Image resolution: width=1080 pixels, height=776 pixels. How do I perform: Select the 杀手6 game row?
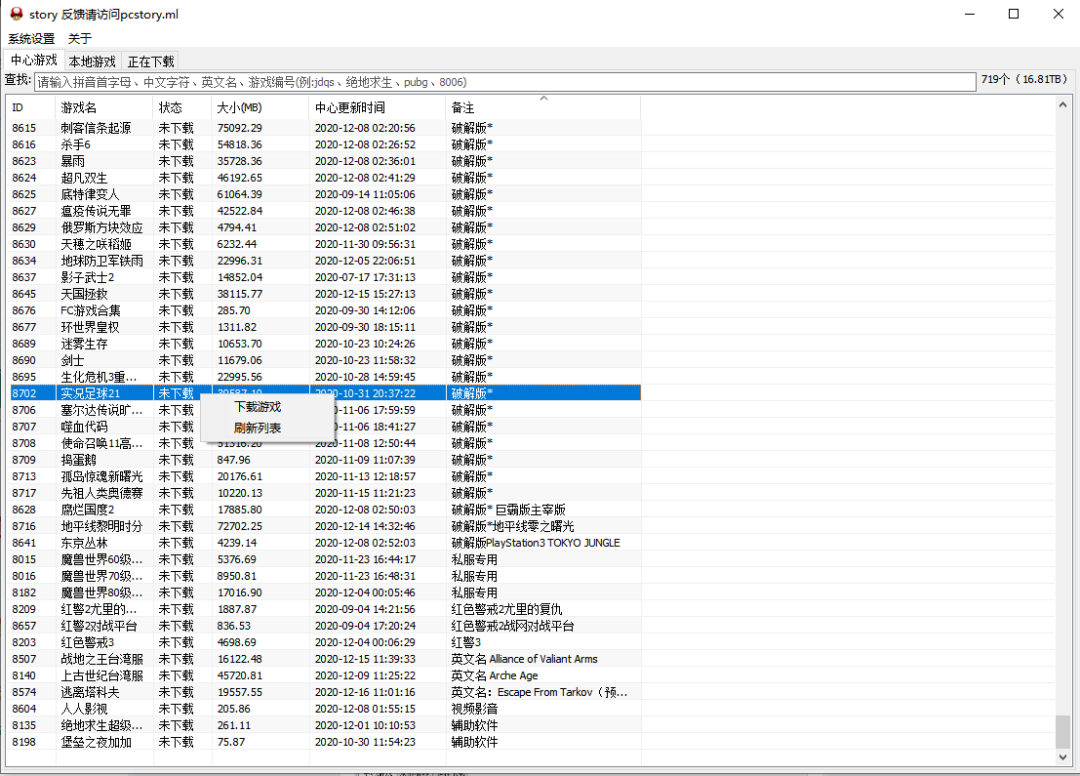coord(324,144)
